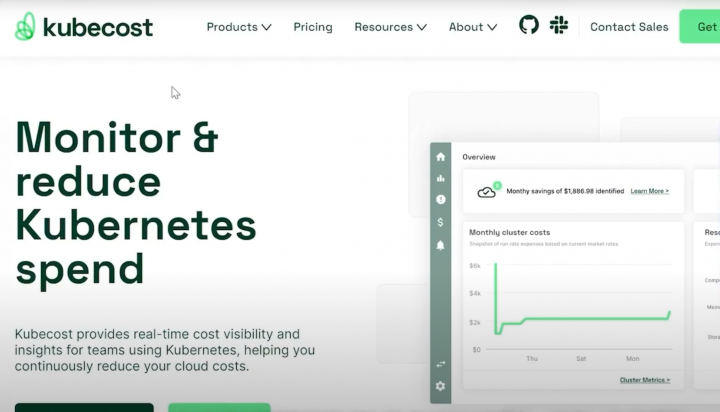The image size is (720, 412).
Task: Expand the Products dropdown menu
Action: [238, 27]
